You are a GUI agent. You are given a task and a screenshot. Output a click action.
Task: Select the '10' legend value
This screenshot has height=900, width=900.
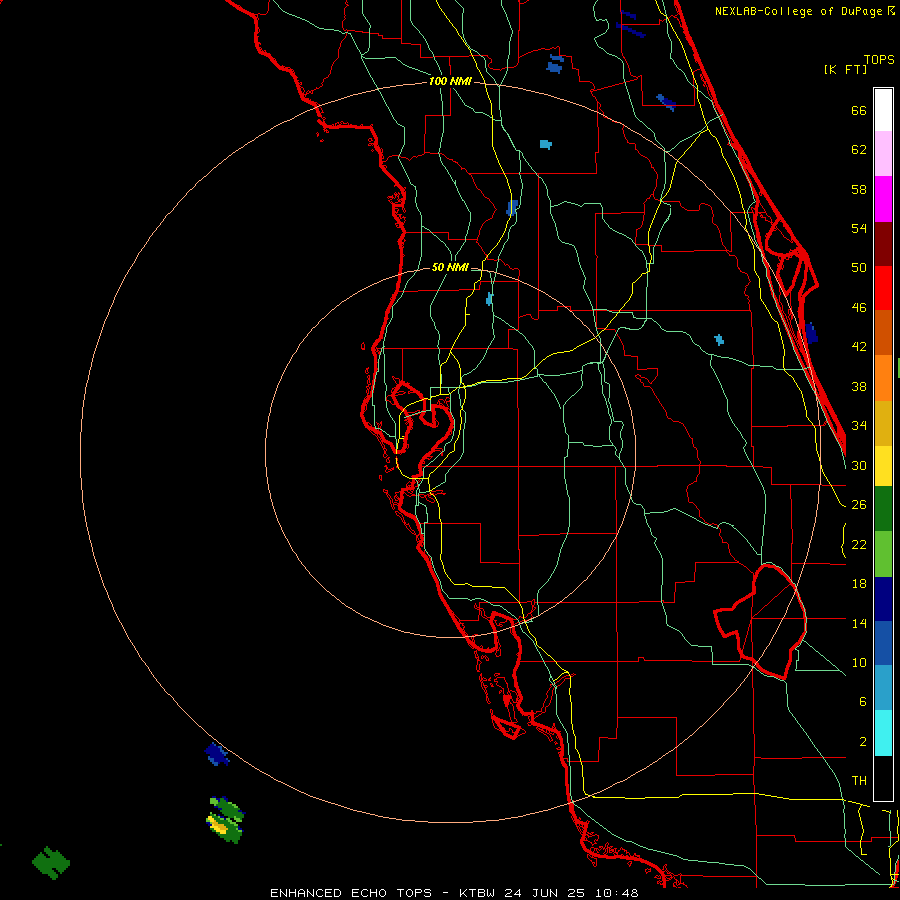[859, 662]
